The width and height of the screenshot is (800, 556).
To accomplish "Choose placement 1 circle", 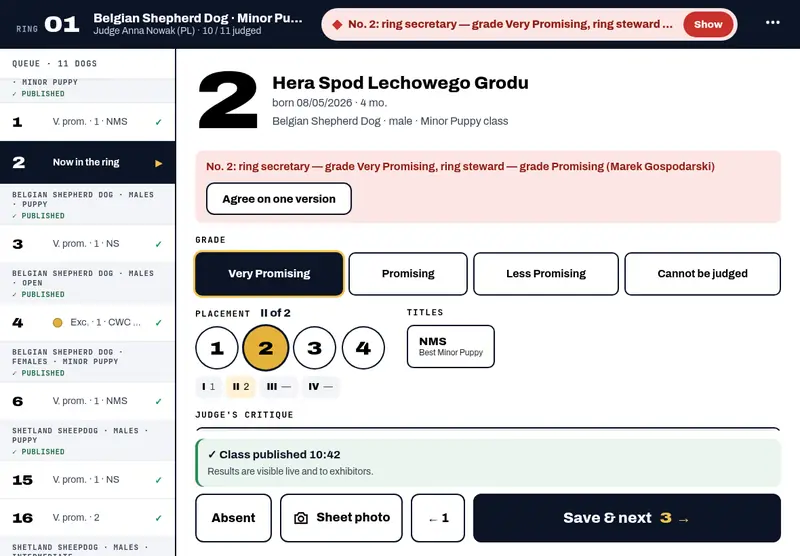I will click(x=217, y=348).
